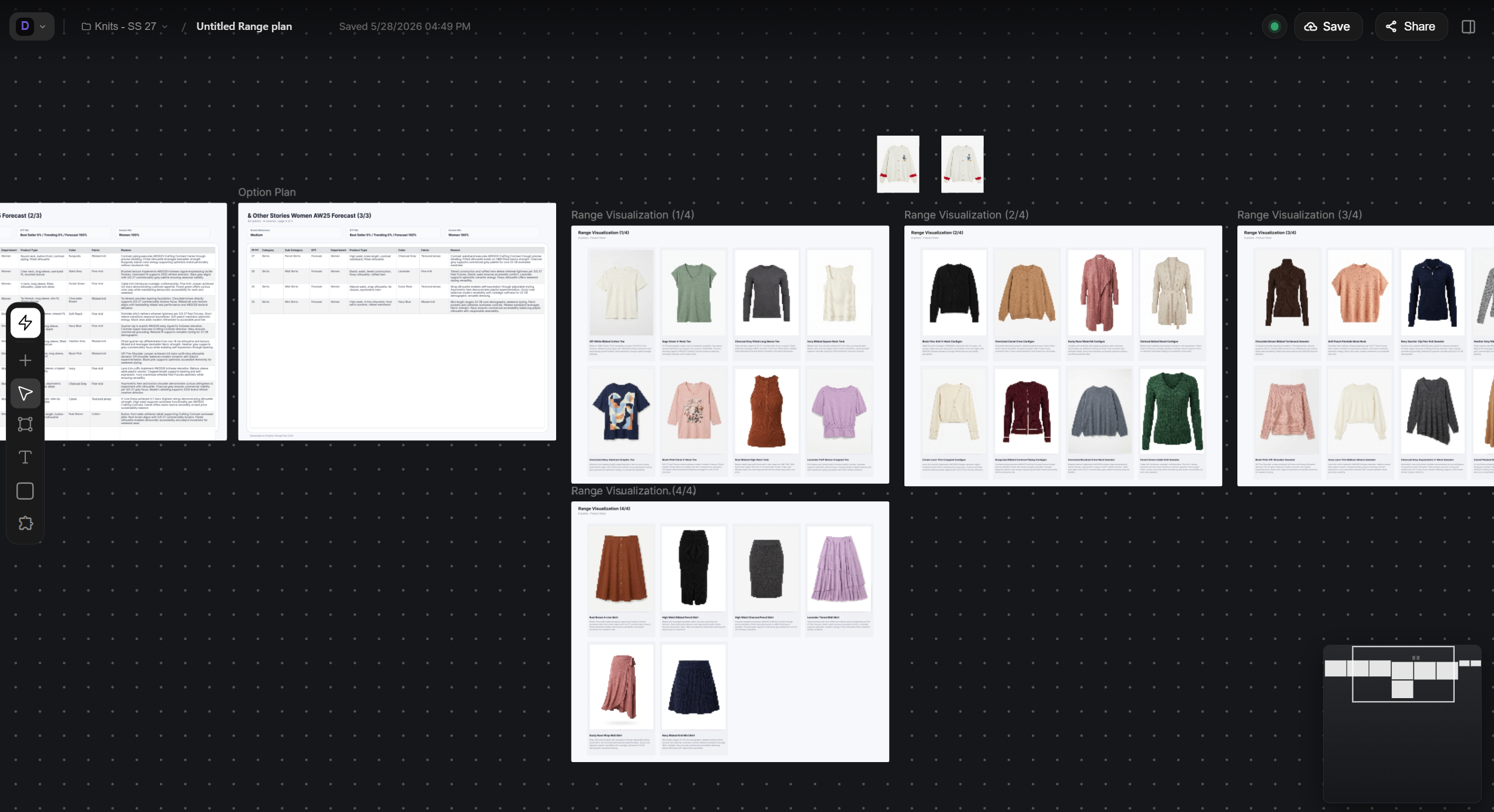Select the Range Visualization (4/4) frame label

[x=633, y=490]
